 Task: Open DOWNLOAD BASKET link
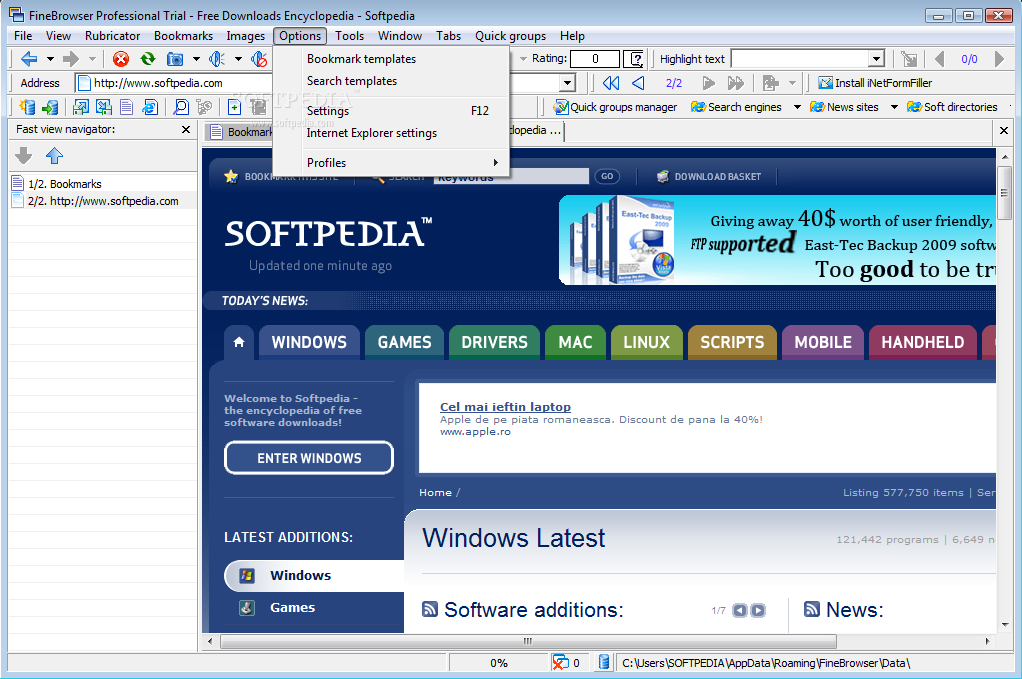tap(708, 177)
